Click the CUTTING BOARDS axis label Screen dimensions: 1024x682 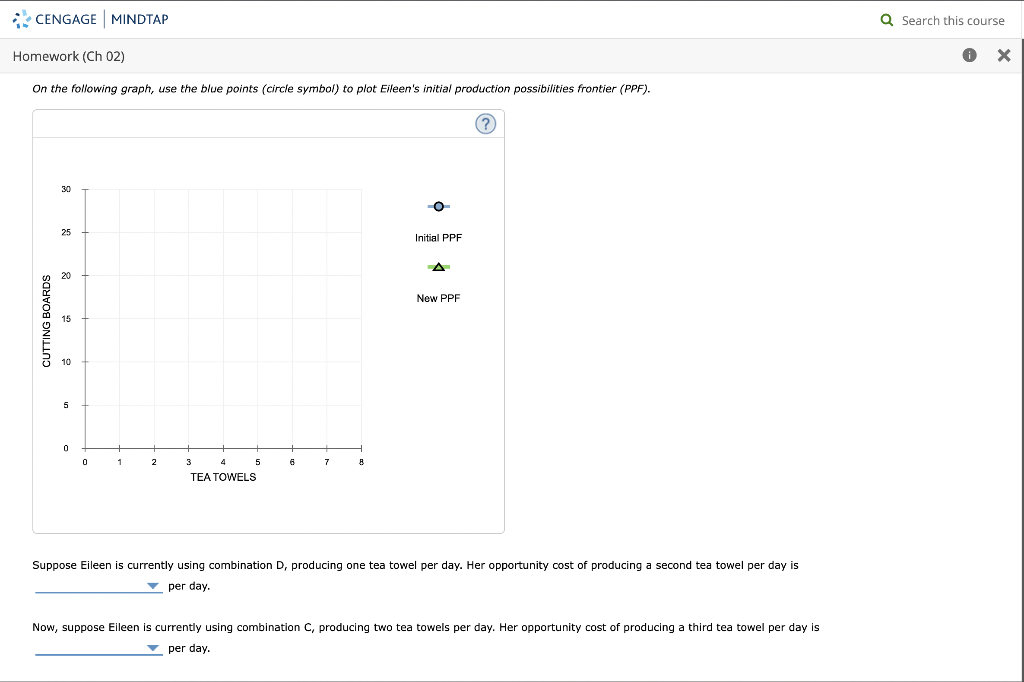coord(46,319)
